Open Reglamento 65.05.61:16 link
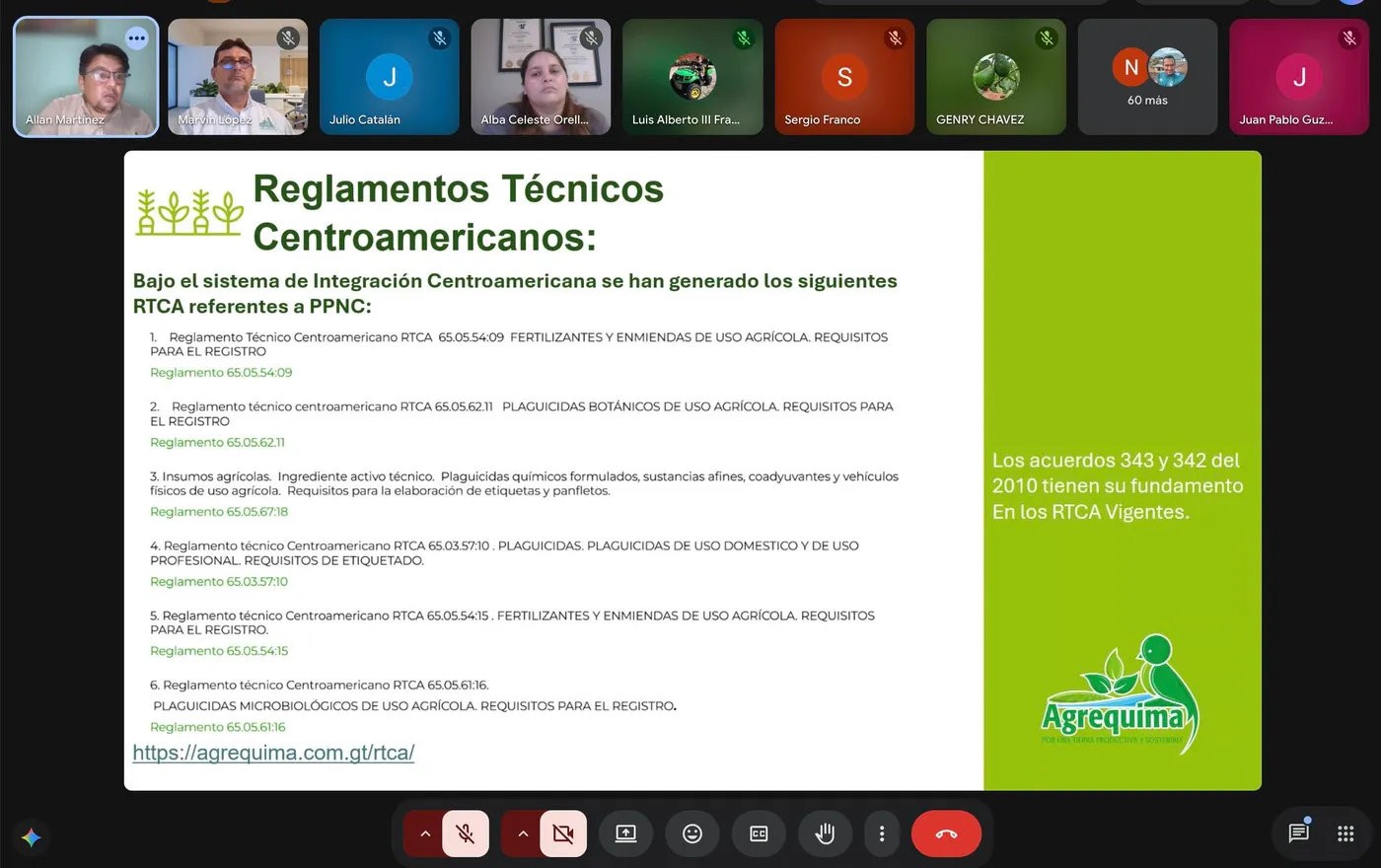Viewport: 1381px width, 868px height. 218,727
